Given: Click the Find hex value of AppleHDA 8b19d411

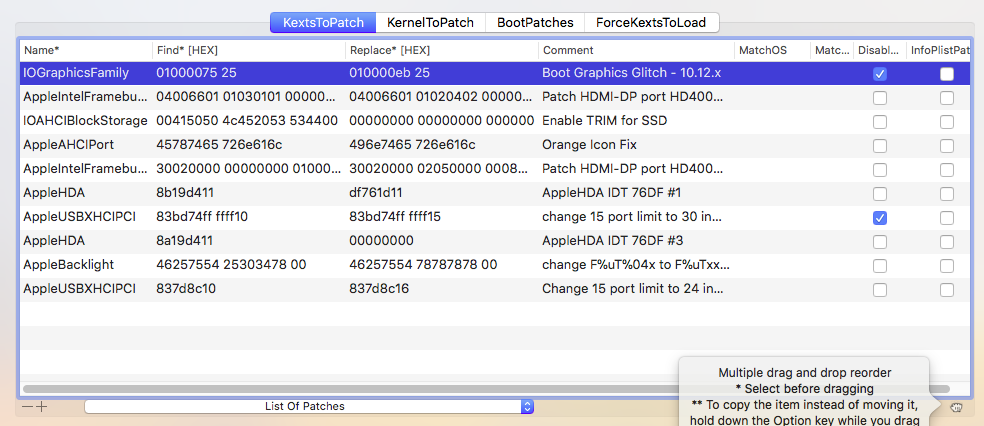Looking at the screenshot, I should [185, 193].
